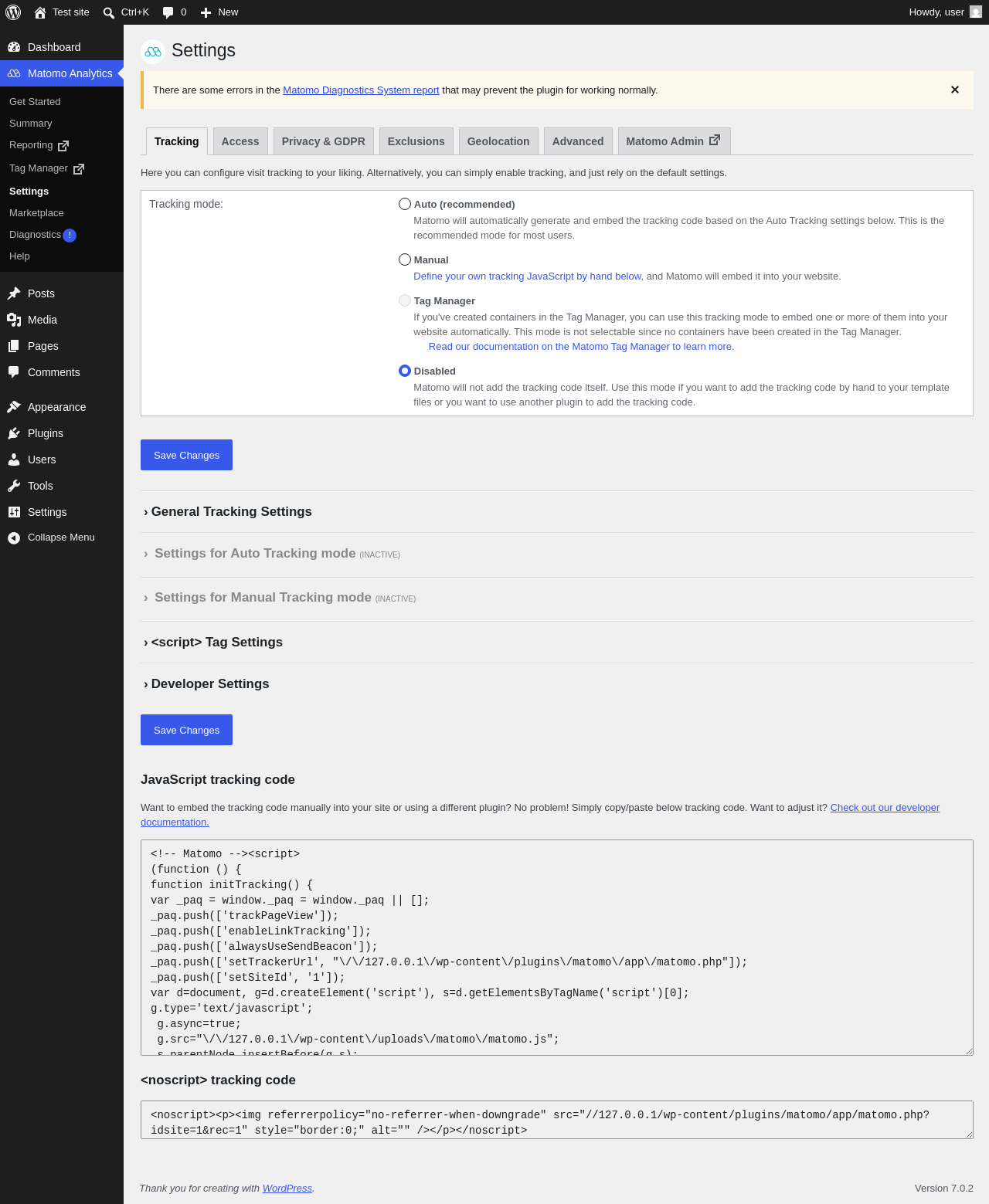Image resolution: width=989 pixels, height=1204 pixels.
Task: Open user avatar in admin bar
Action: coord(976,12)
